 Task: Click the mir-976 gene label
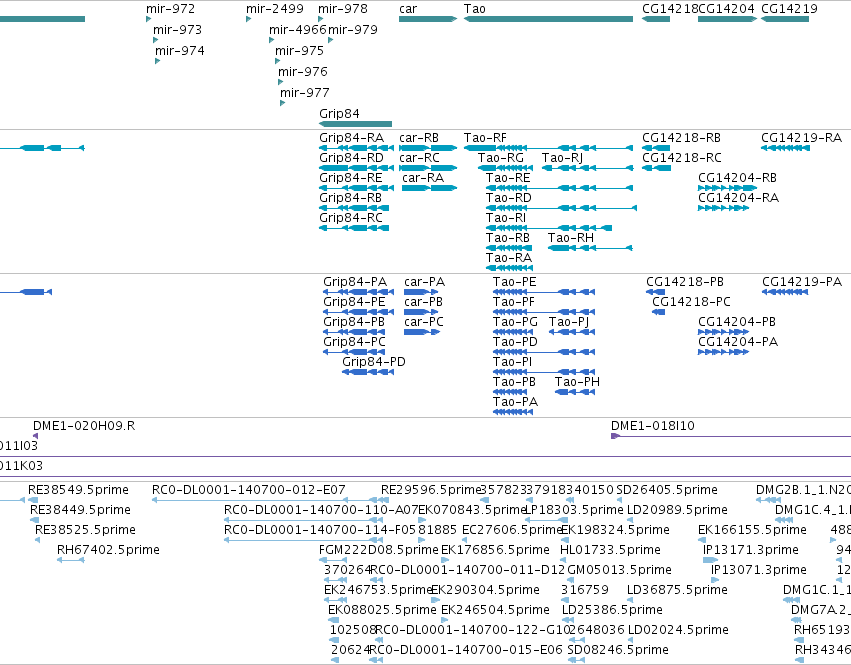click(302, 72)
